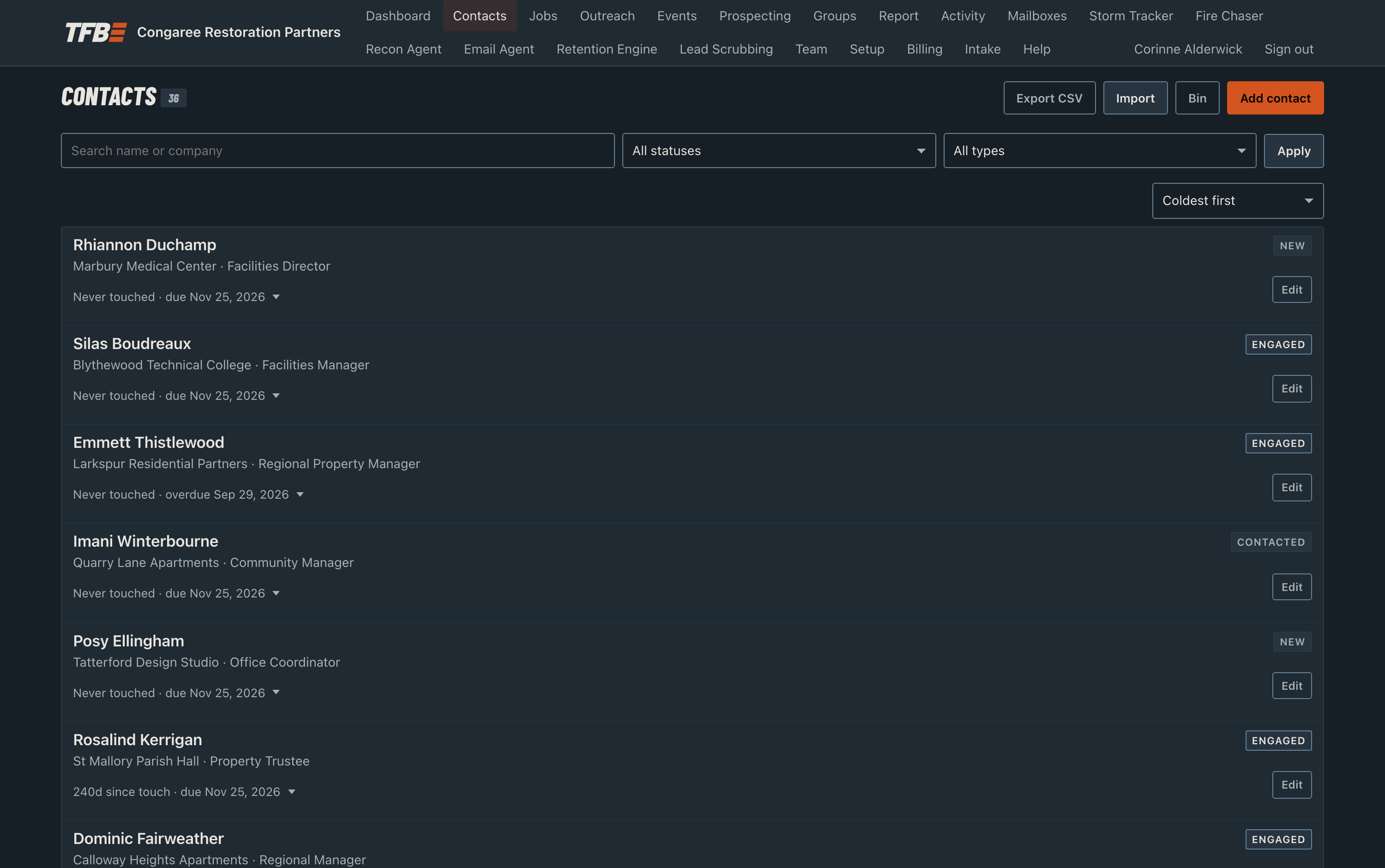Edit the Emmett Thistlewood contact
Viewport: 1385px width, 868px height.
(1291, 488)
